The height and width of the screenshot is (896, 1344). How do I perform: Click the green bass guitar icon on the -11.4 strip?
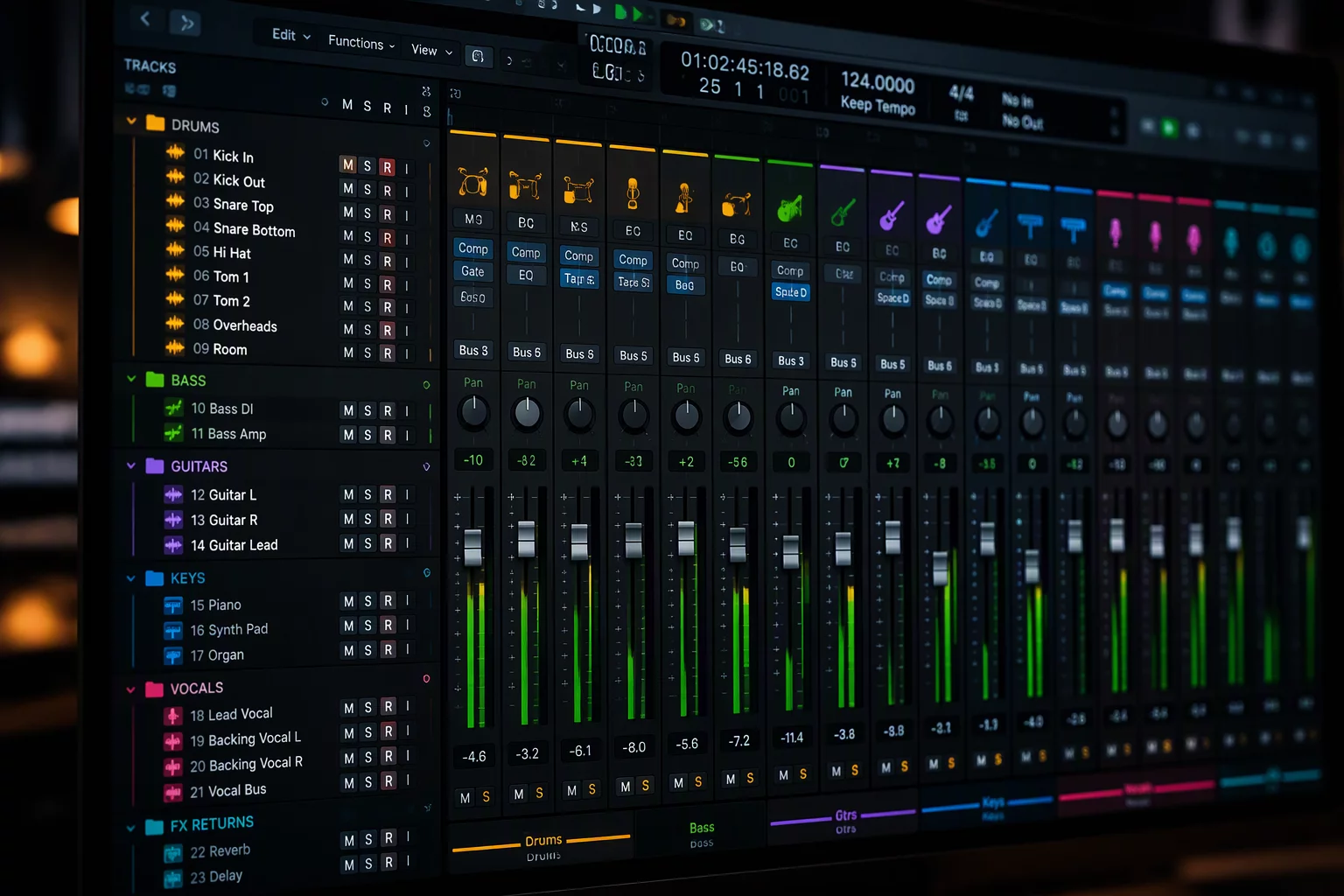tap(790, 208)
